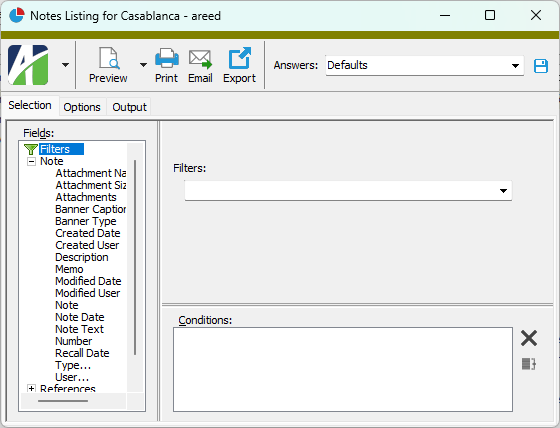Image resolution: width=560 pixels, height=428 pixels.
Task: Click the Print printer icon
Action: (x=167, y=58)
